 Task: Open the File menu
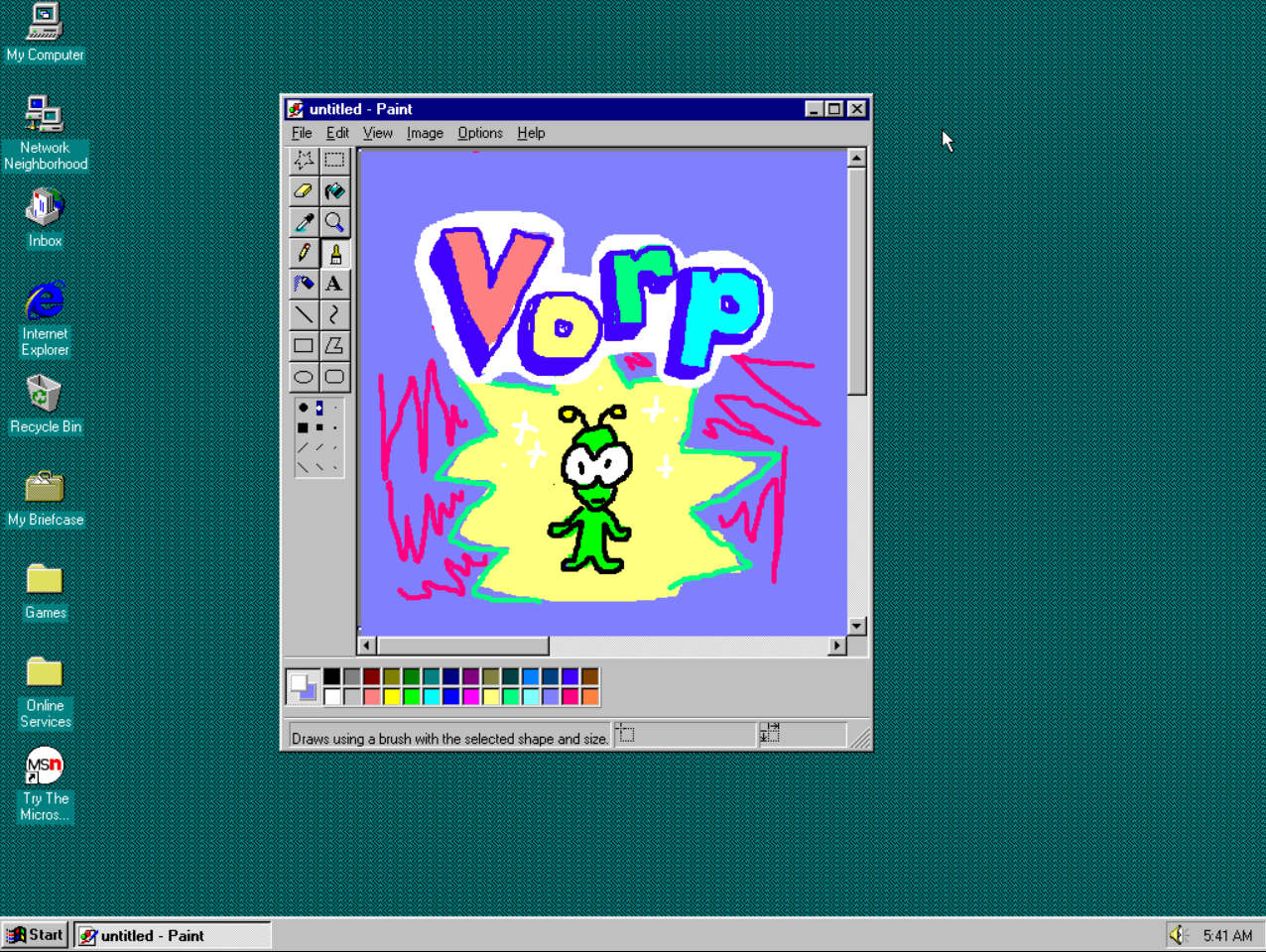click(x=302, y=133)
